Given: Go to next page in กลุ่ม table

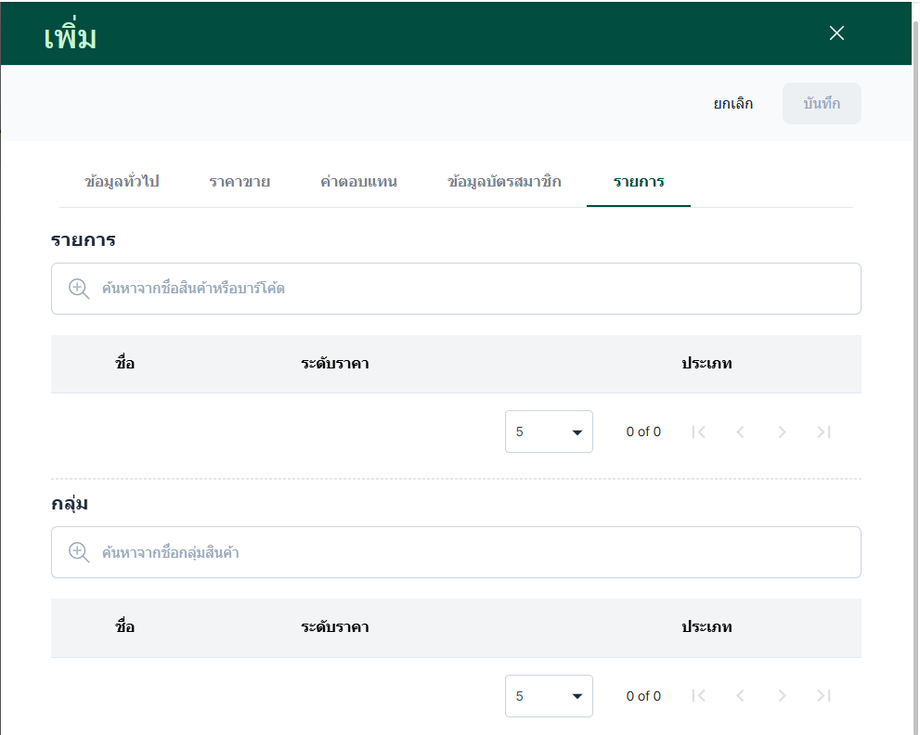Looking at the screenshot, I should (782, 696).
